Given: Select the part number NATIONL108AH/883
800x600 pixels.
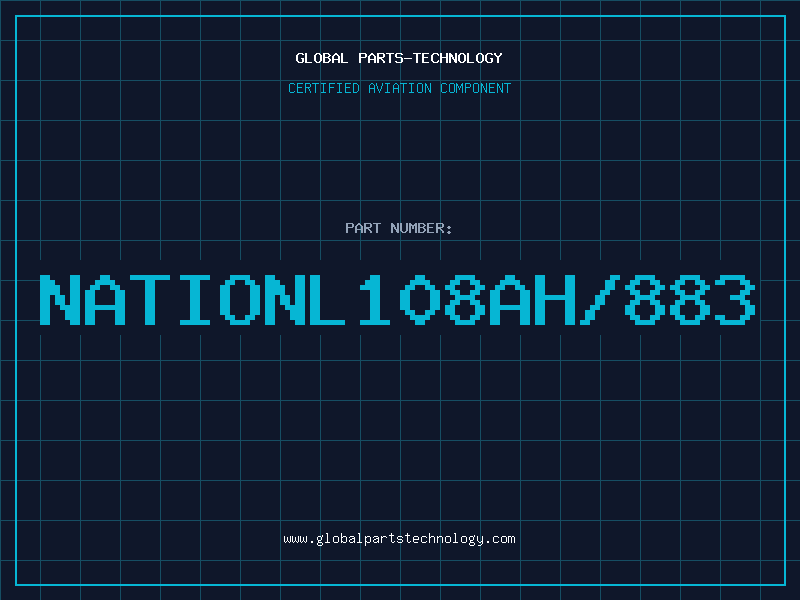Looking at the screenshot, I should click(x=397, y=299).
